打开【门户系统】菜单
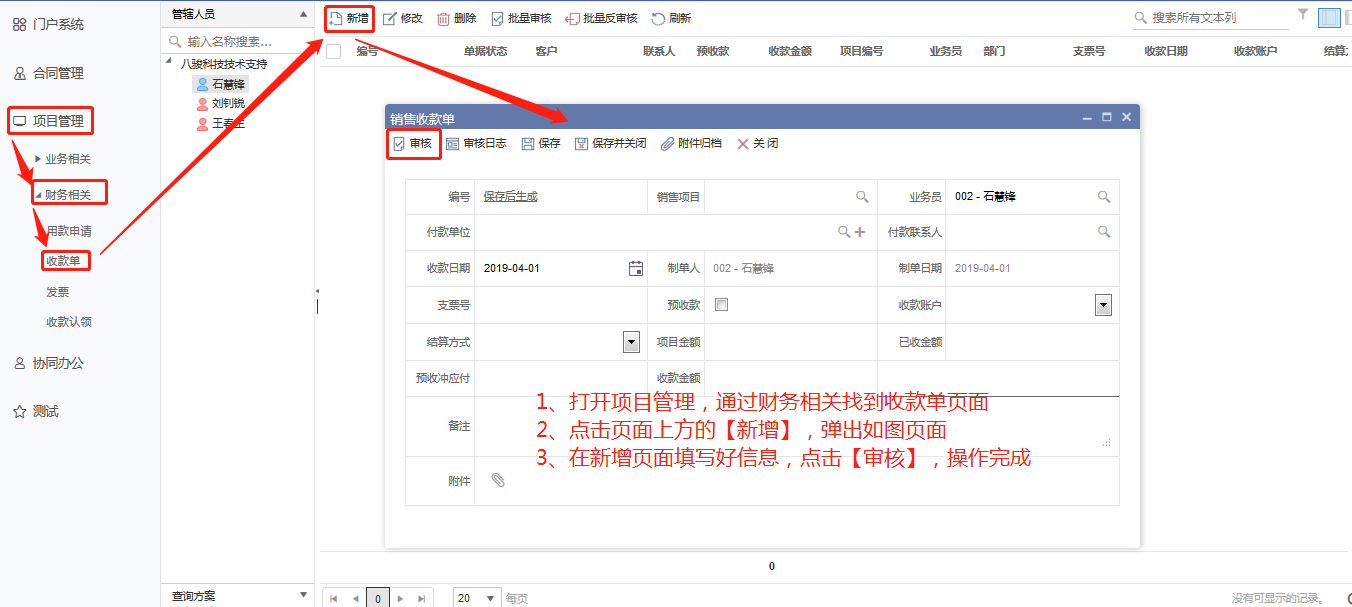The height and width of the screenshot is (607, 1352). tap(60, 22)
